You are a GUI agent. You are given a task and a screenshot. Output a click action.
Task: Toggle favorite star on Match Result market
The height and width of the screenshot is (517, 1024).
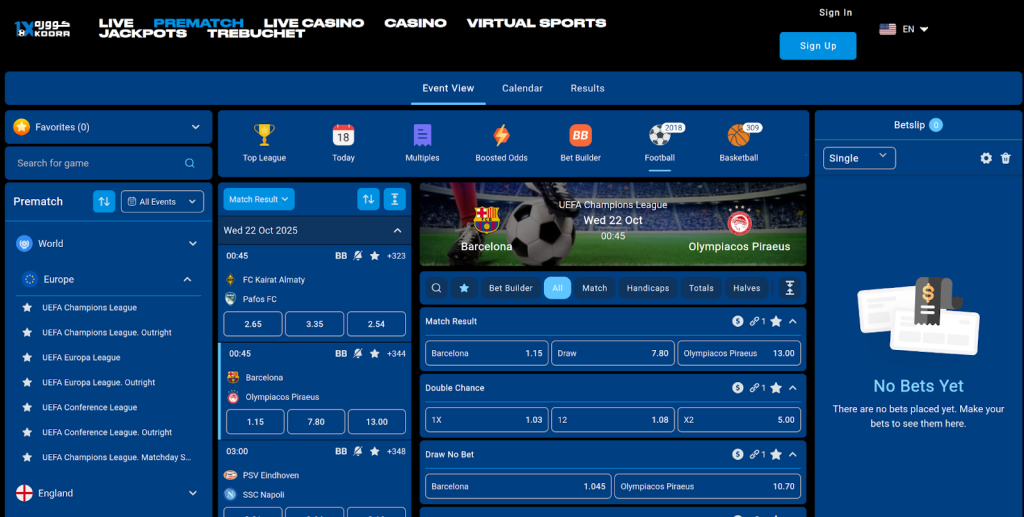coord(775,321)
